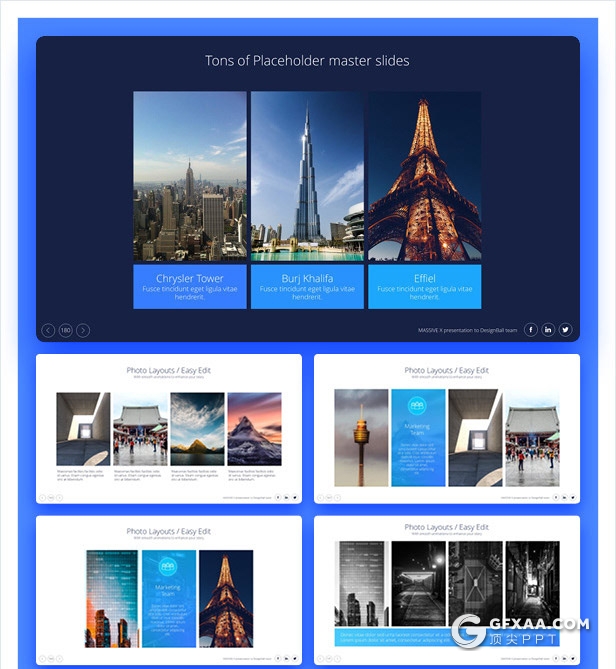Go to next slide with right arrow
The height and width of the screenshot is (669, 616).
pyautogui.click(x=83, y=330)
